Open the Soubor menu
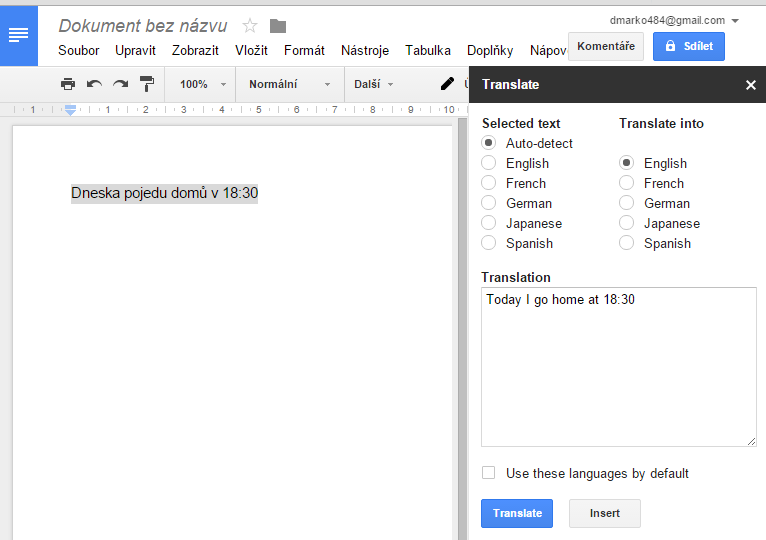The width and height of the screenshot is (766, 540). point(79,50)
